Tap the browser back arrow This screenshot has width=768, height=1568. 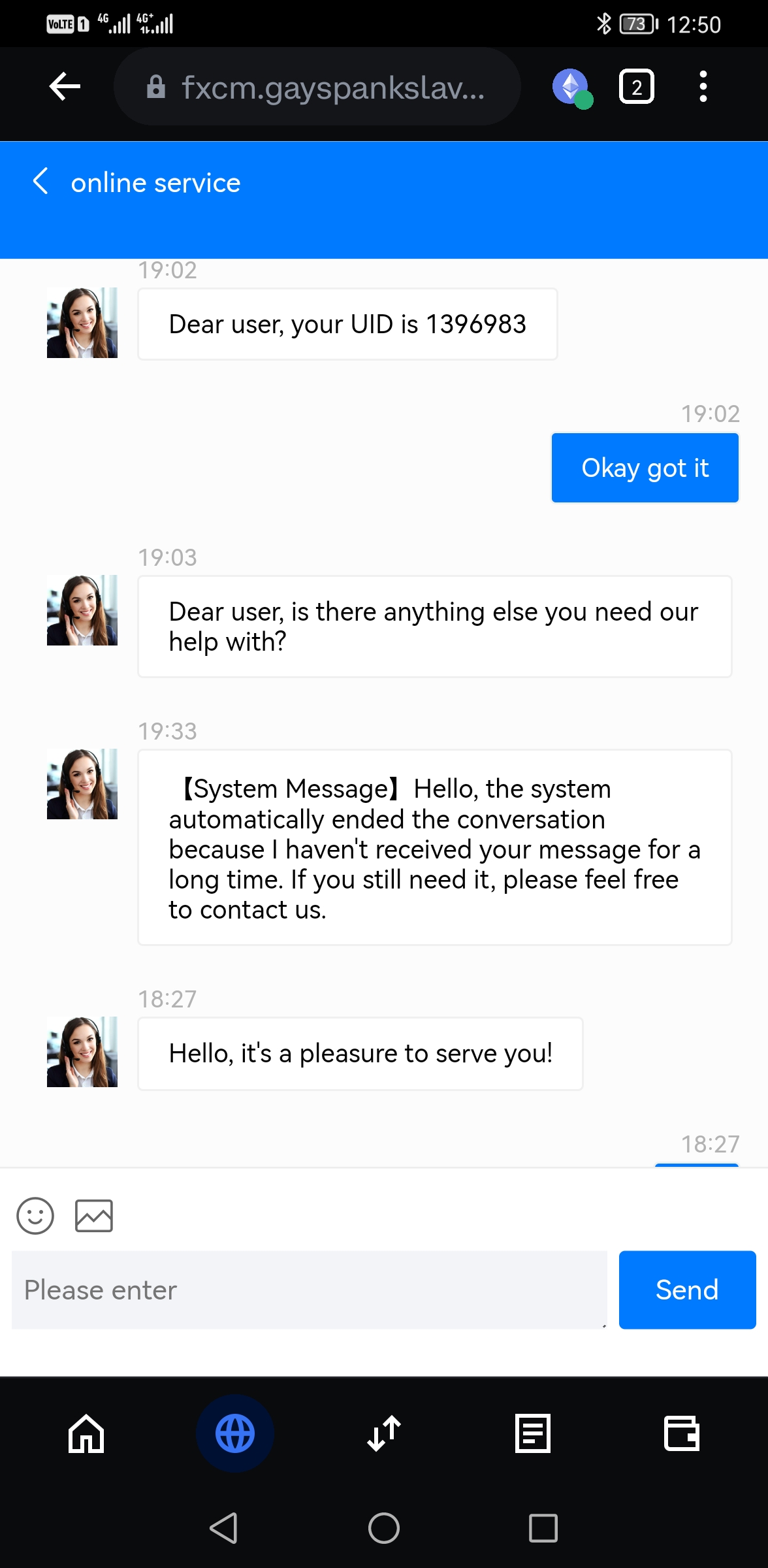pos(65,87)
